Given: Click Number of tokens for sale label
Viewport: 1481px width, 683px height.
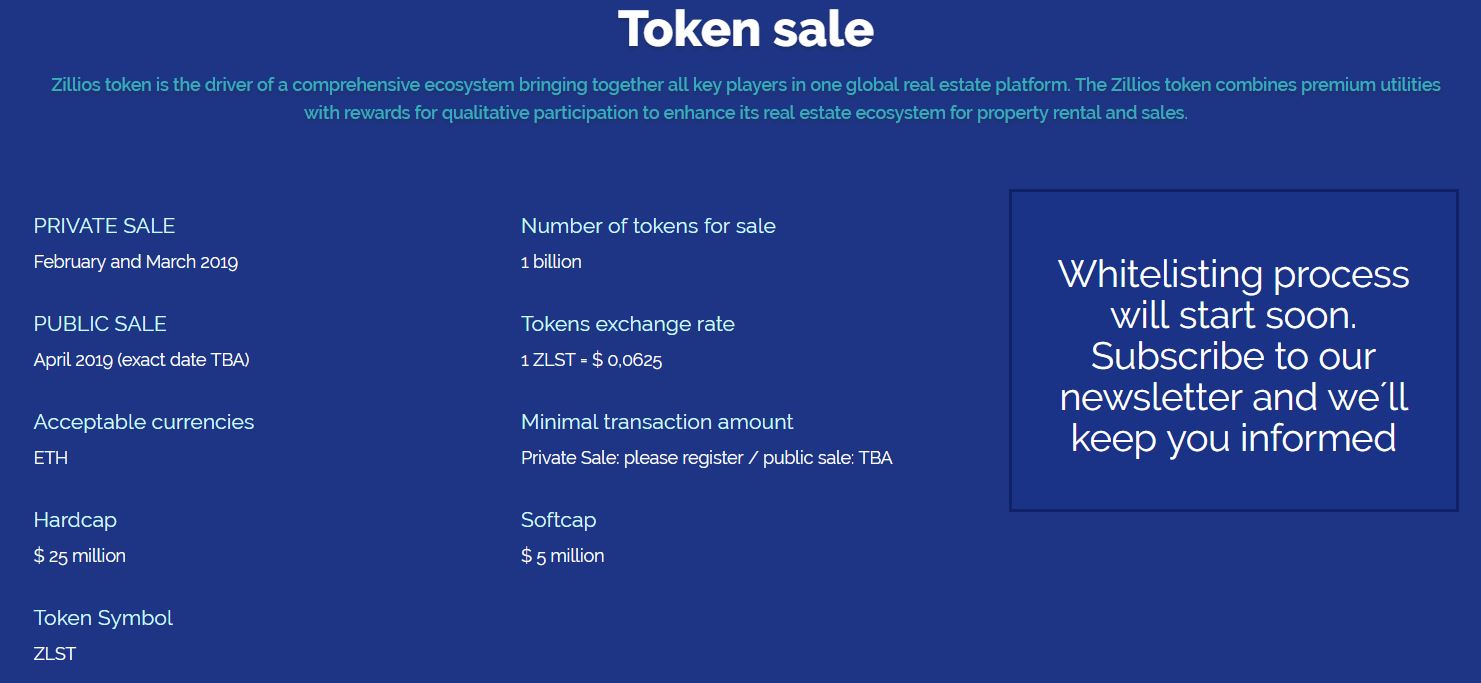Looking at the screenshot, I should [648, 226].
